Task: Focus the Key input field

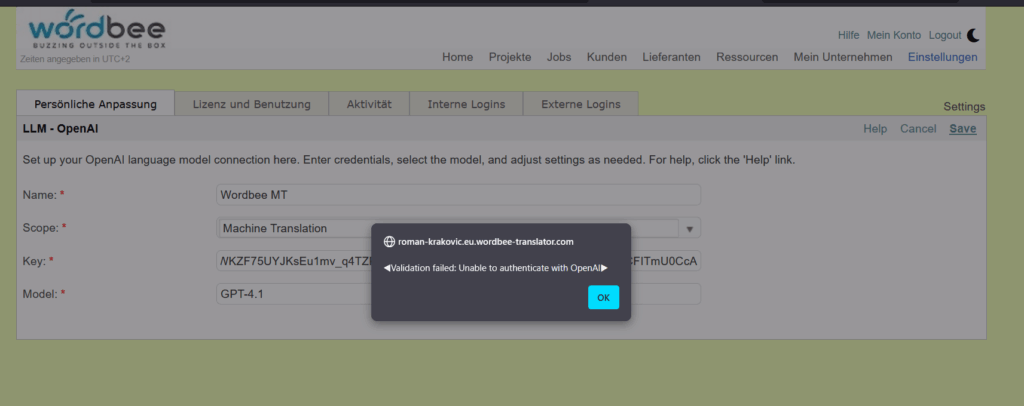Action: point(458,261)
